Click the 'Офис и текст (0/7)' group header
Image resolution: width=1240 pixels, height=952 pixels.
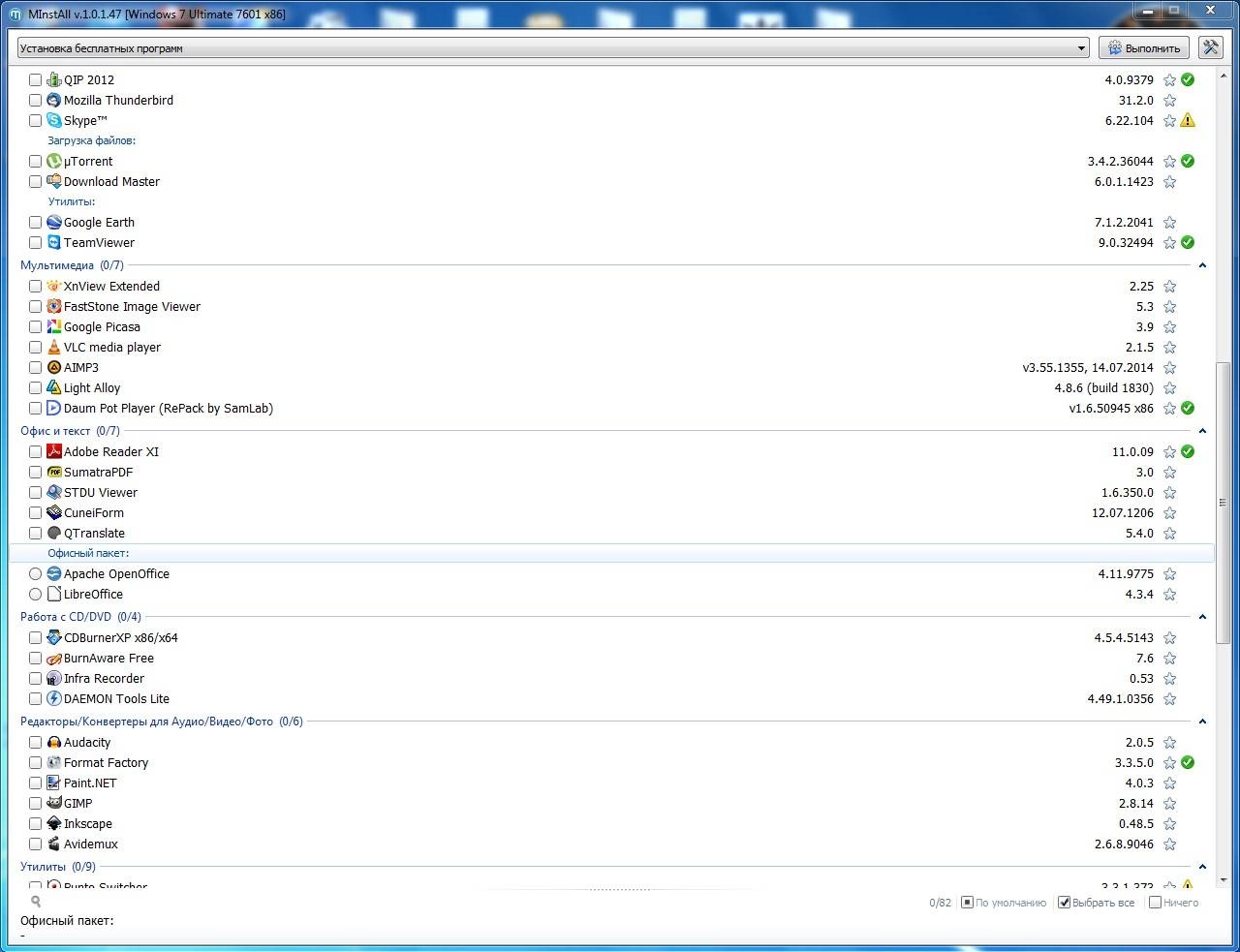point(70,430)
